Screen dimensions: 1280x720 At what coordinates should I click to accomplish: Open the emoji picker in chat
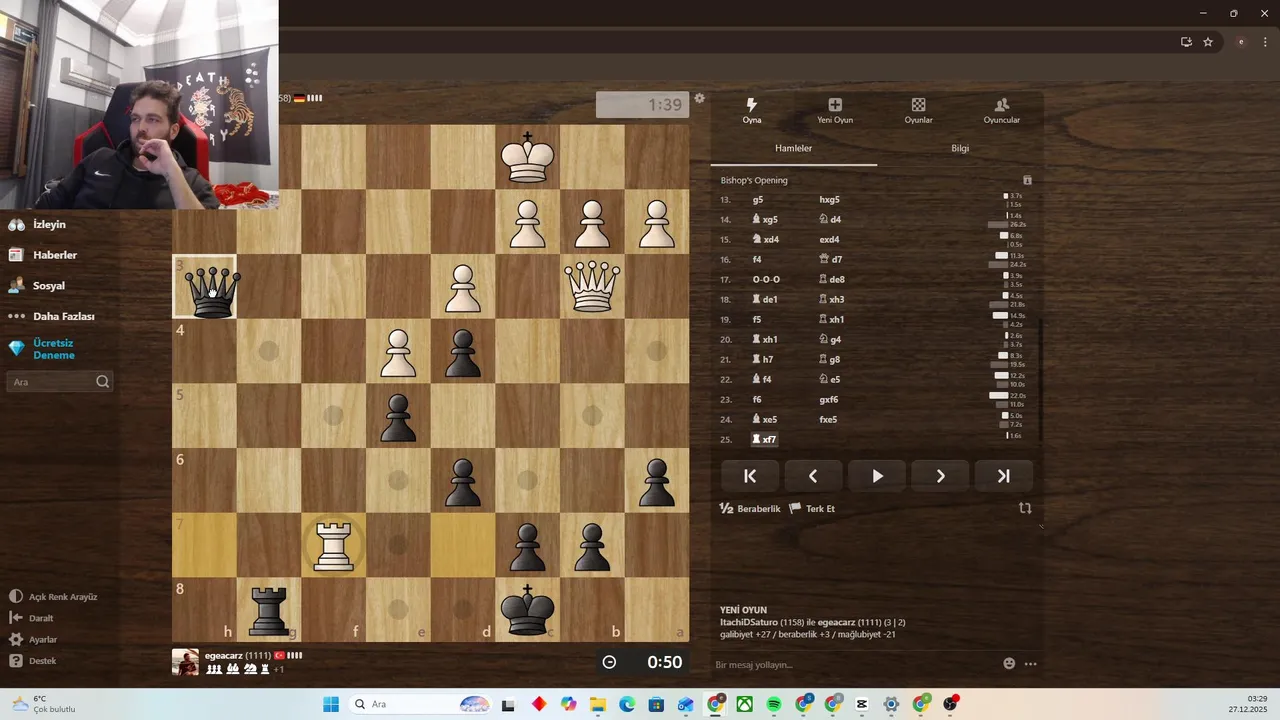(1009, 663)
